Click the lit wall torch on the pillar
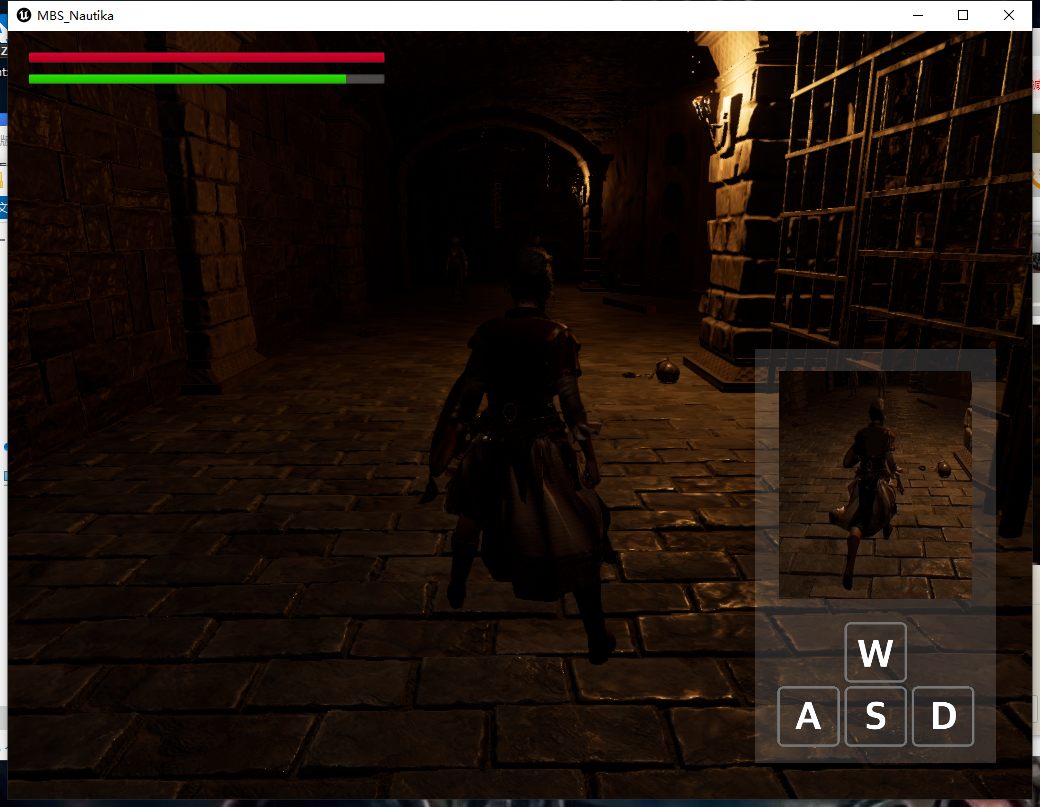This screenshot has width=1040, height=807. [x=716, y=115]
